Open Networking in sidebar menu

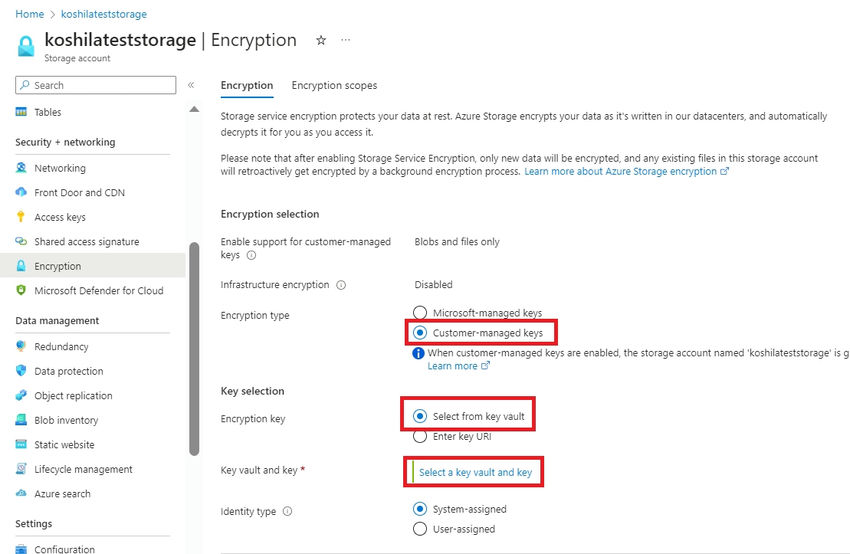click(x=60, y=168)
